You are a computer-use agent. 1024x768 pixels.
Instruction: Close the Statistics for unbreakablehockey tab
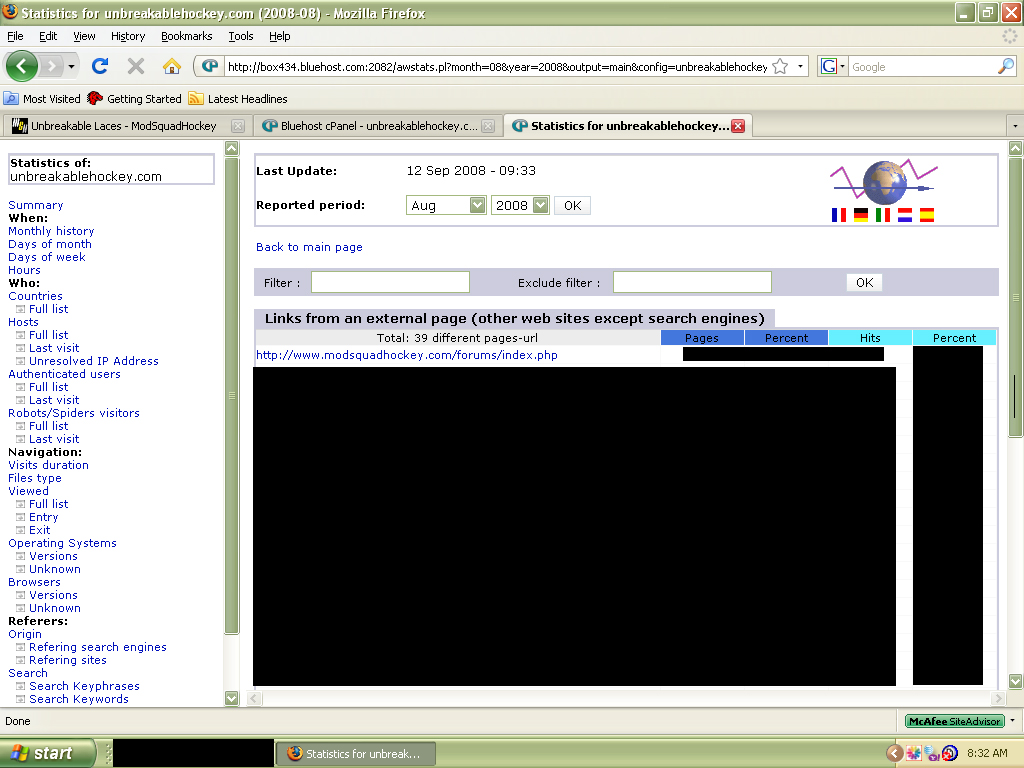tap(738, 126)
